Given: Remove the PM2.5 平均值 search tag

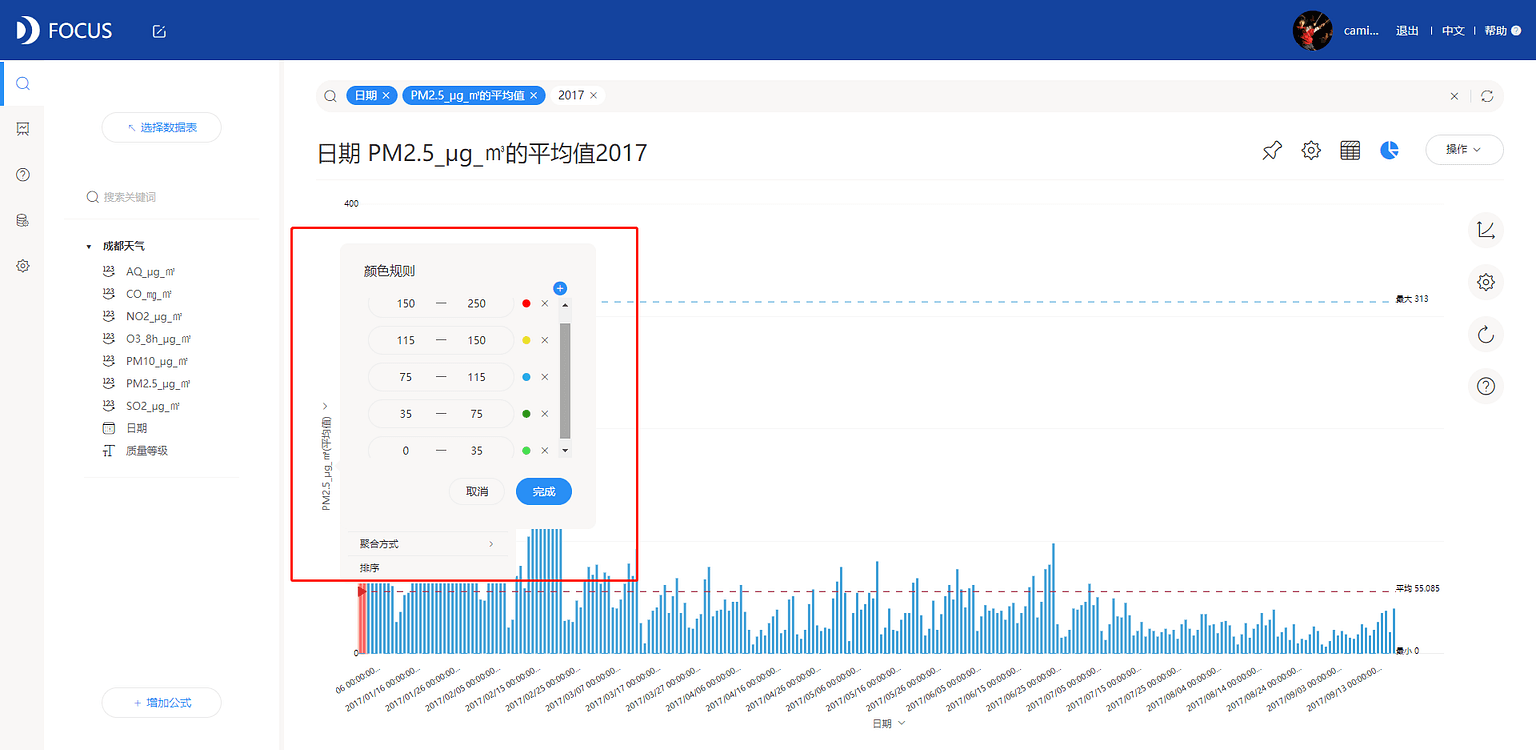Looking at the screenshot, I should click(x=534, y=95).
